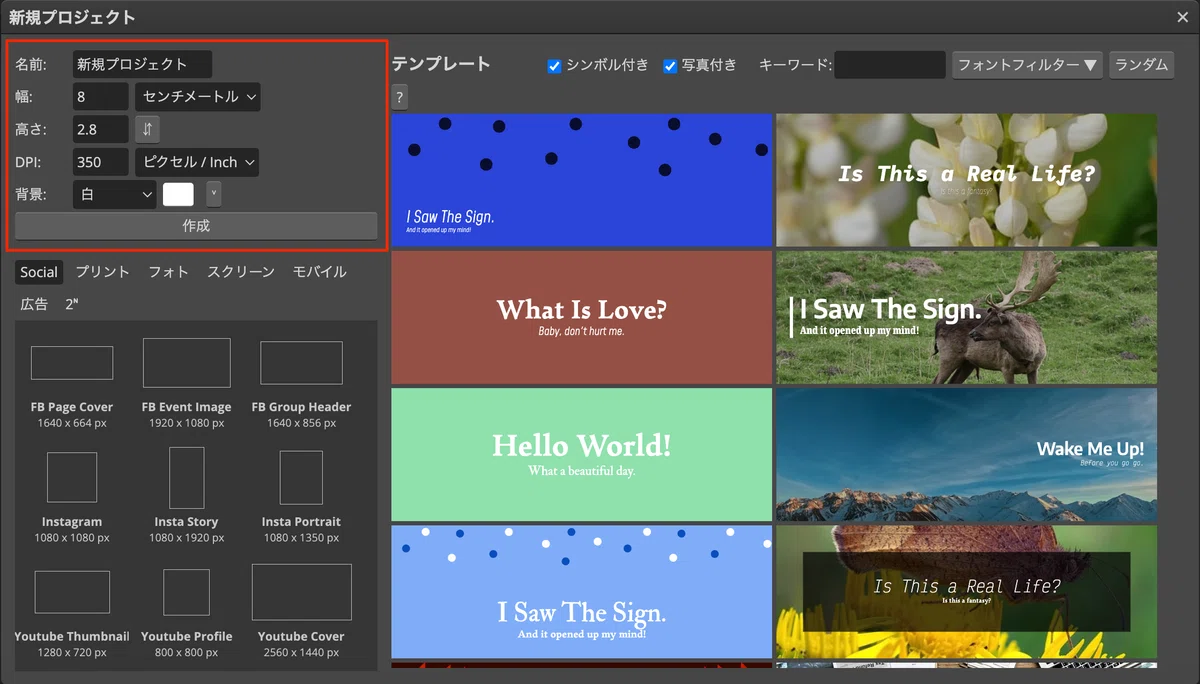This screenshot has width=1200, height=684.
Task: Uncheck the シンボル付き checkbox
Action: [554, 66]
